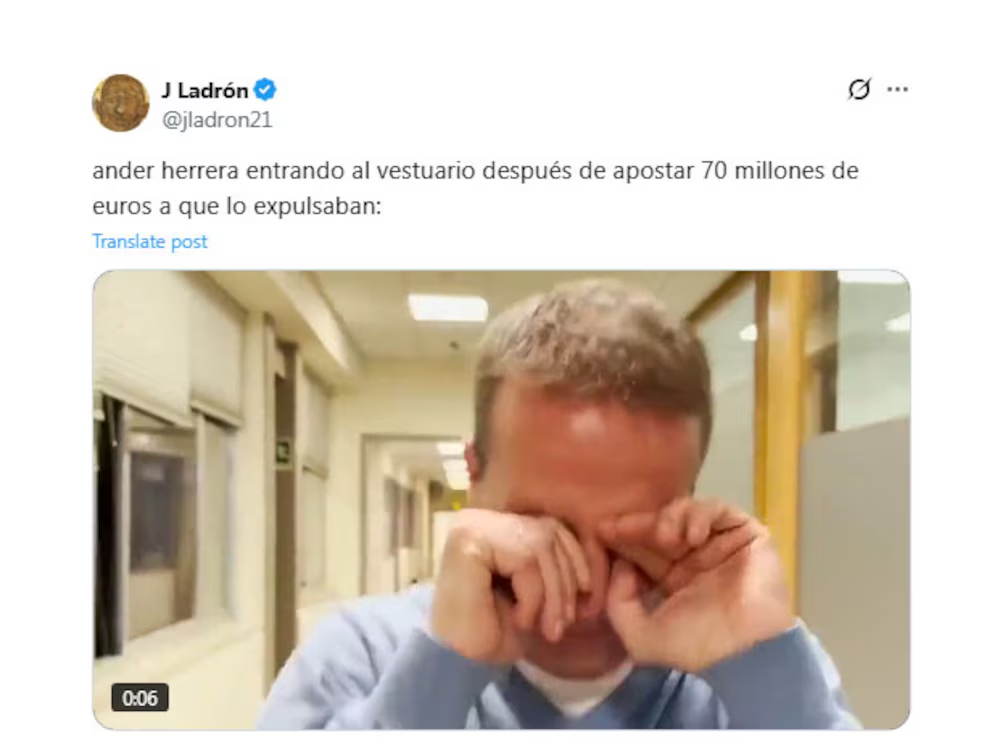Viewport: 992px width, 744px height.
Task: Click the blue verified badge
Action: [264, 90]
